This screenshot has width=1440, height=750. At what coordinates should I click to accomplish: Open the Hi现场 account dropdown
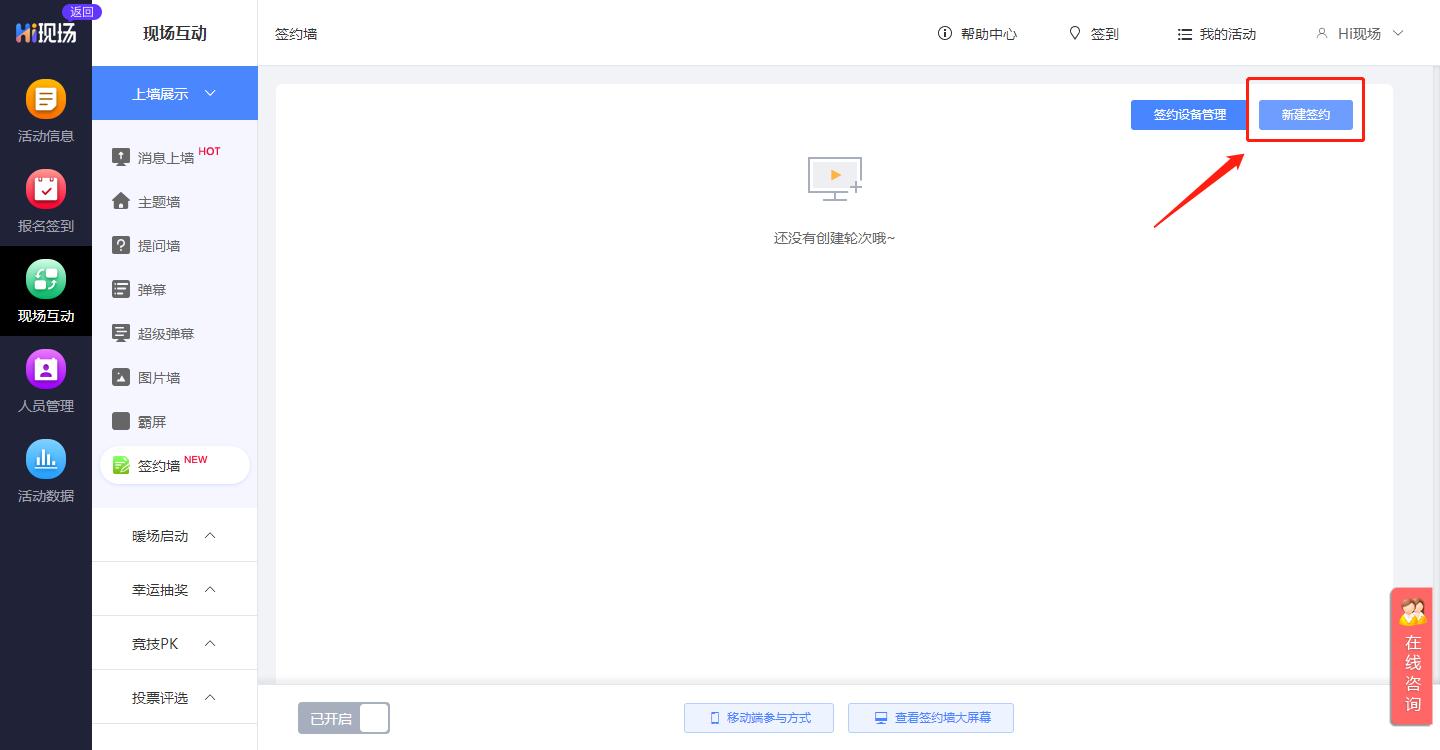click(x=1358, y=33)
